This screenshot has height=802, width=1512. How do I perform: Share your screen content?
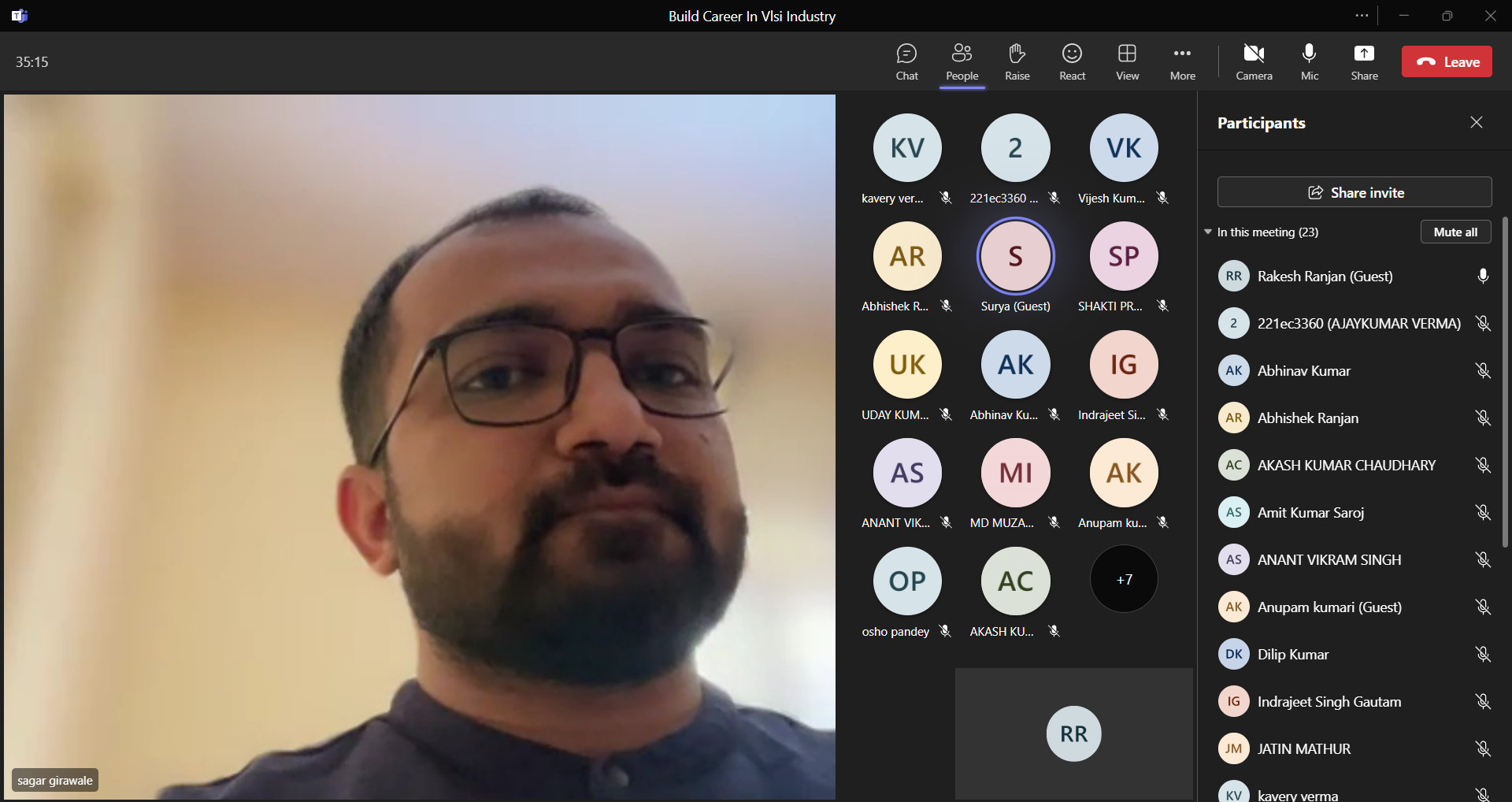point(1364,62)
